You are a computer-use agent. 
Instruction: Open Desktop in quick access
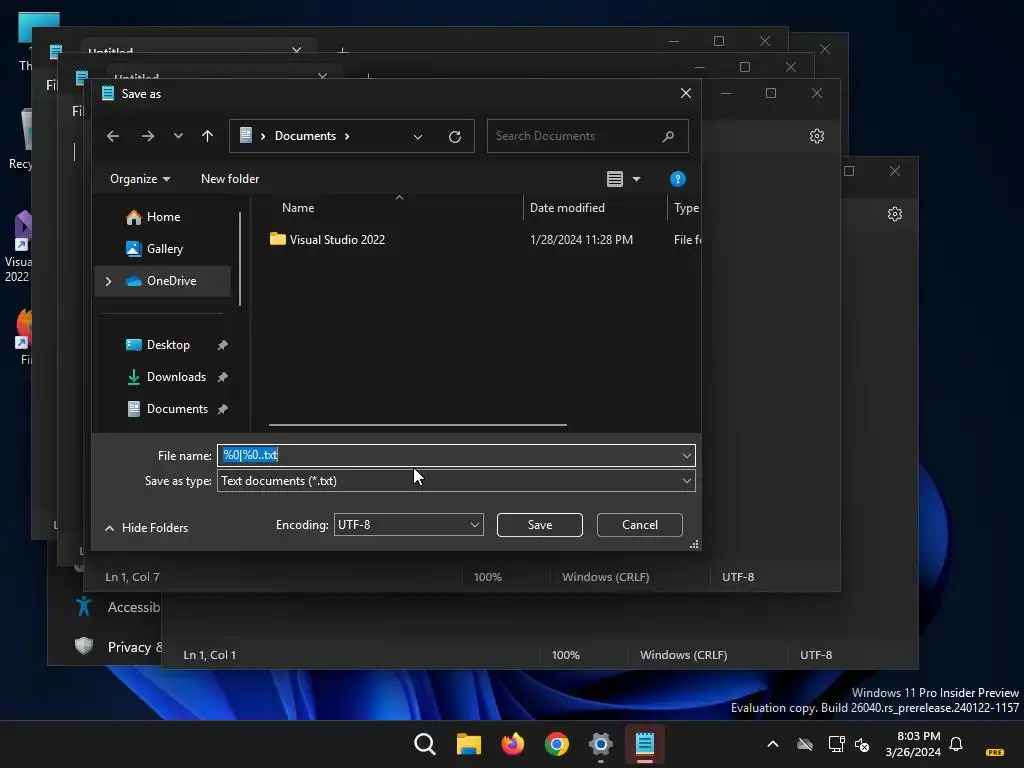[x=168, y=345]
